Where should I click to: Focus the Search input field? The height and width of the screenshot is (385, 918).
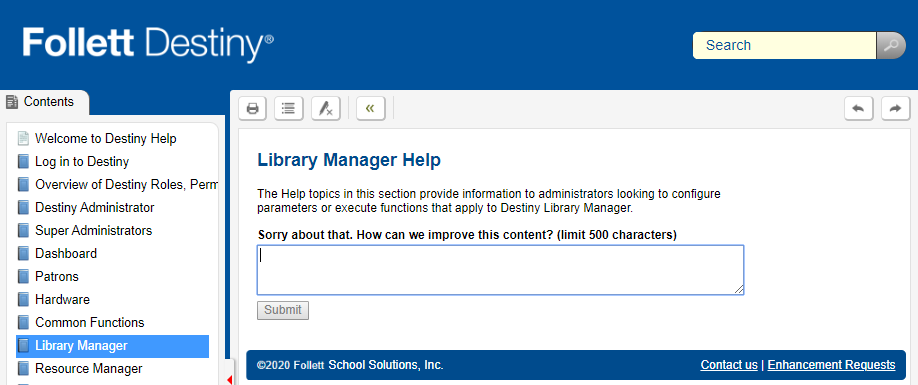(x=785, y=45)
